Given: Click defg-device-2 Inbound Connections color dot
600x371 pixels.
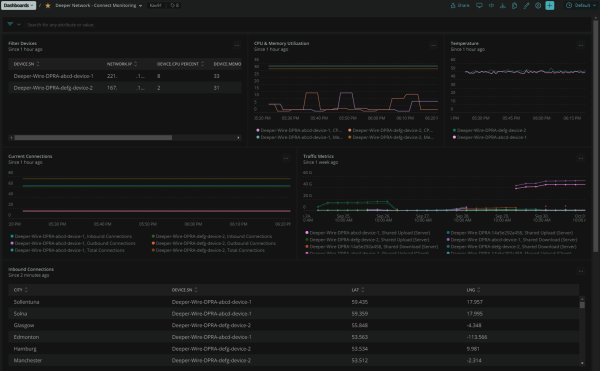Looking at the screenshot, I should point(153,236).
